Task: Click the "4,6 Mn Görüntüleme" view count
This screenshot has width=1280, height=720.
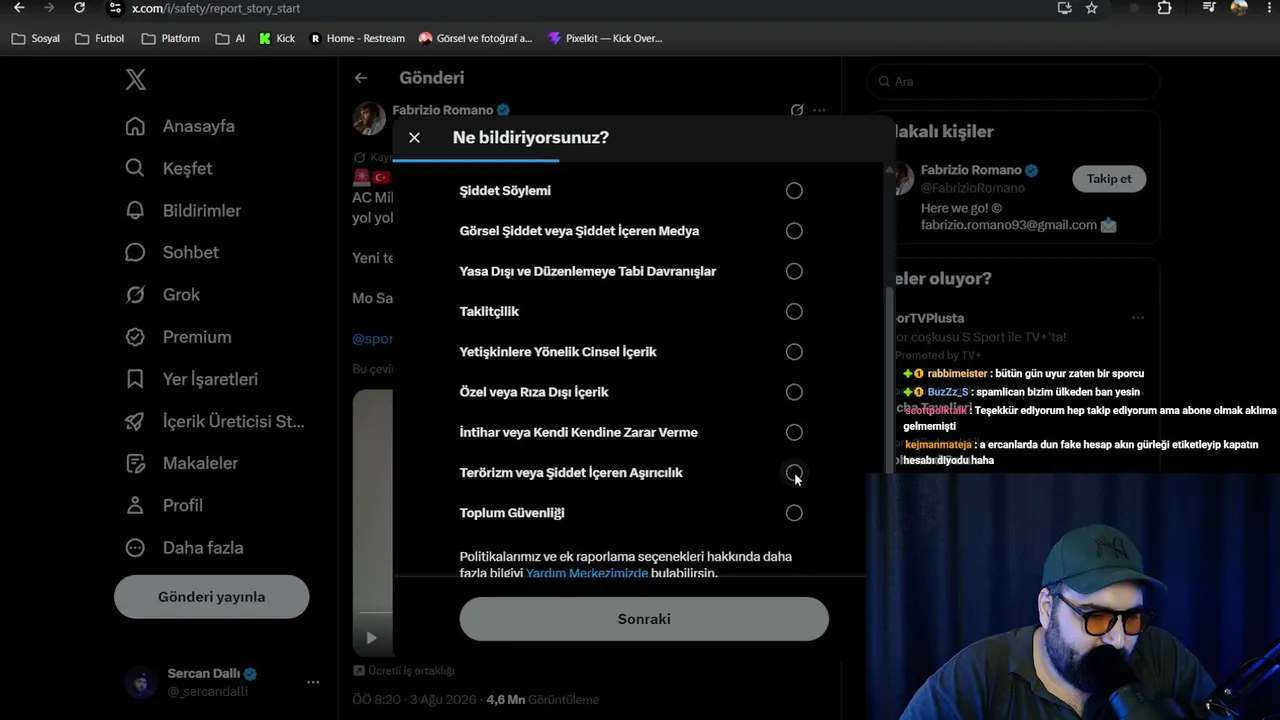Action: tap(543, 700)
